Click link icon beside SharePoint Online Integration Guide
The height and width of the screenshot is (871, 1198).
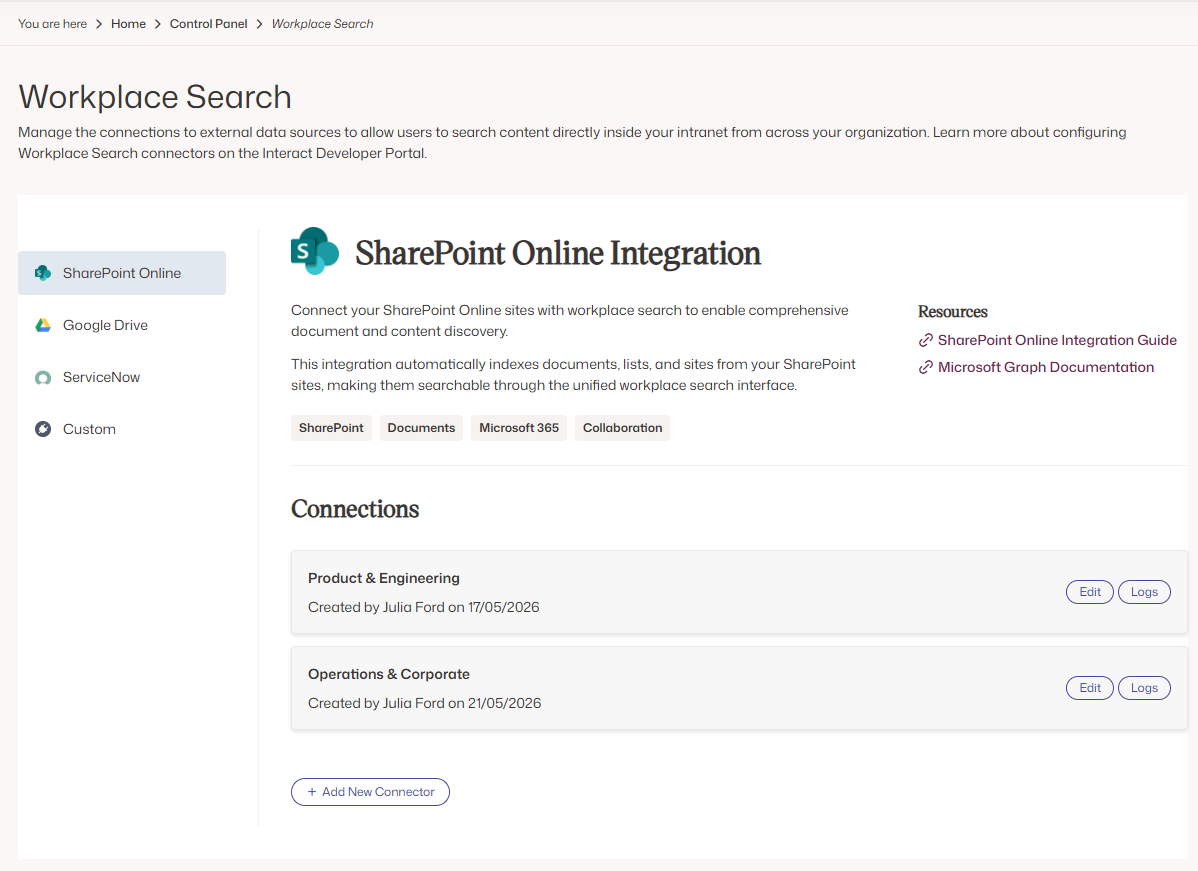point(925,340)
